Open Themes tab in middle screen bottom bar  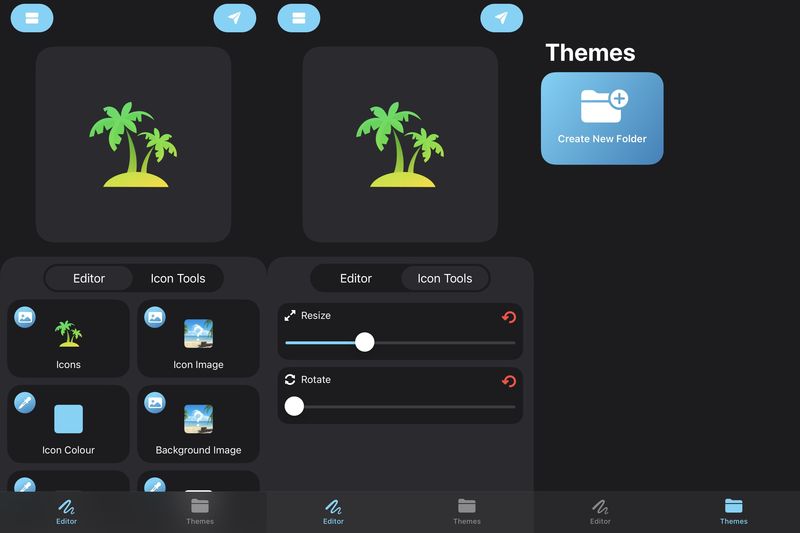point(467,512)
